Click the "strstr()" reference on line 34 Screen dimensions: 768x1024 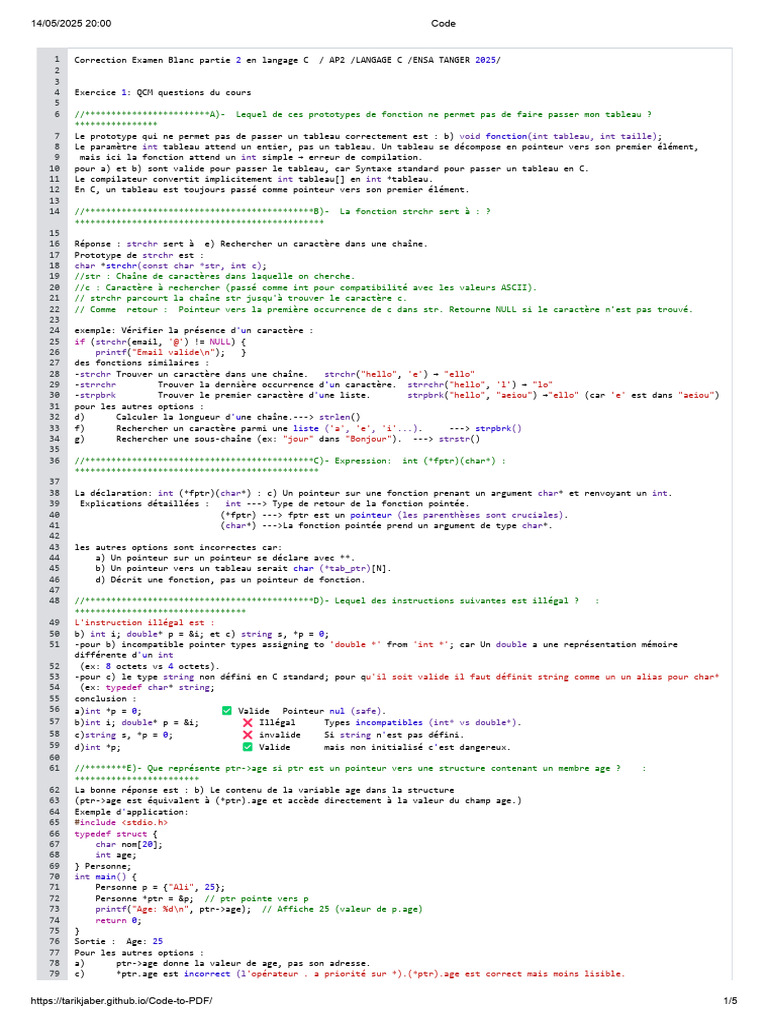click(x=459, y=439)
